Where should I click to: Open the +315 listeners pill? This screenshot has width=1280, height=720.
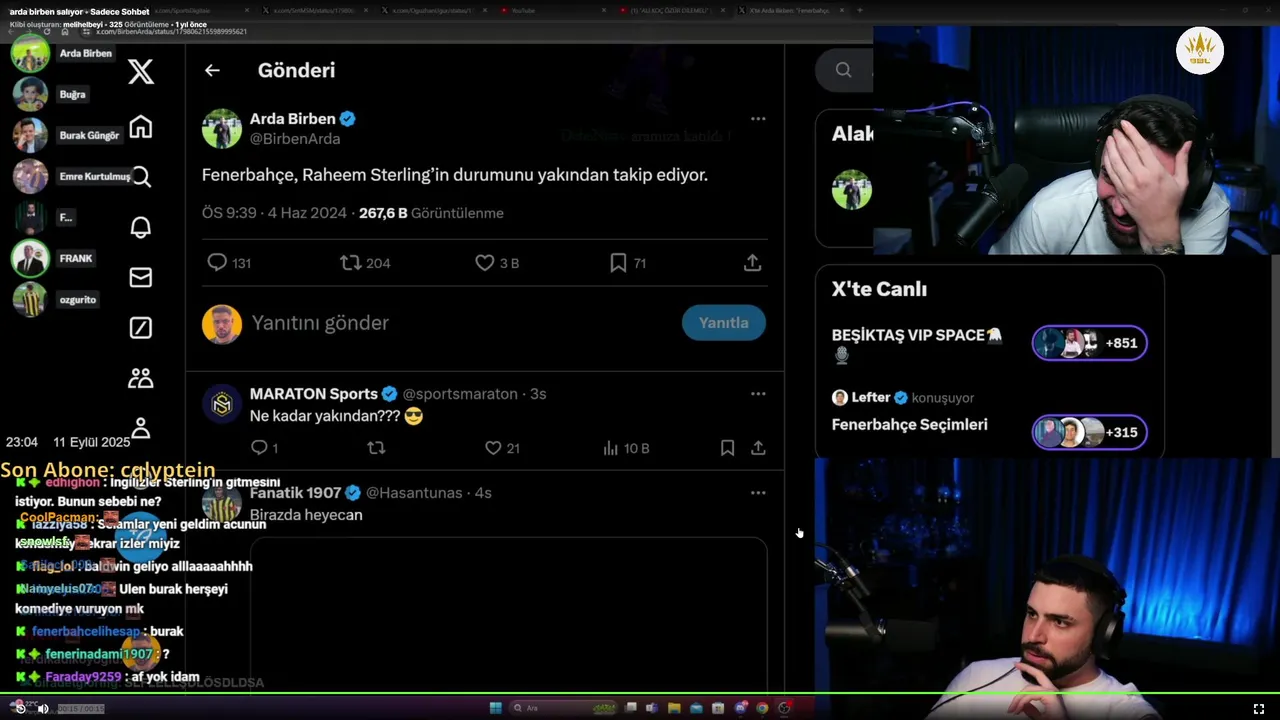[1090, 432]
